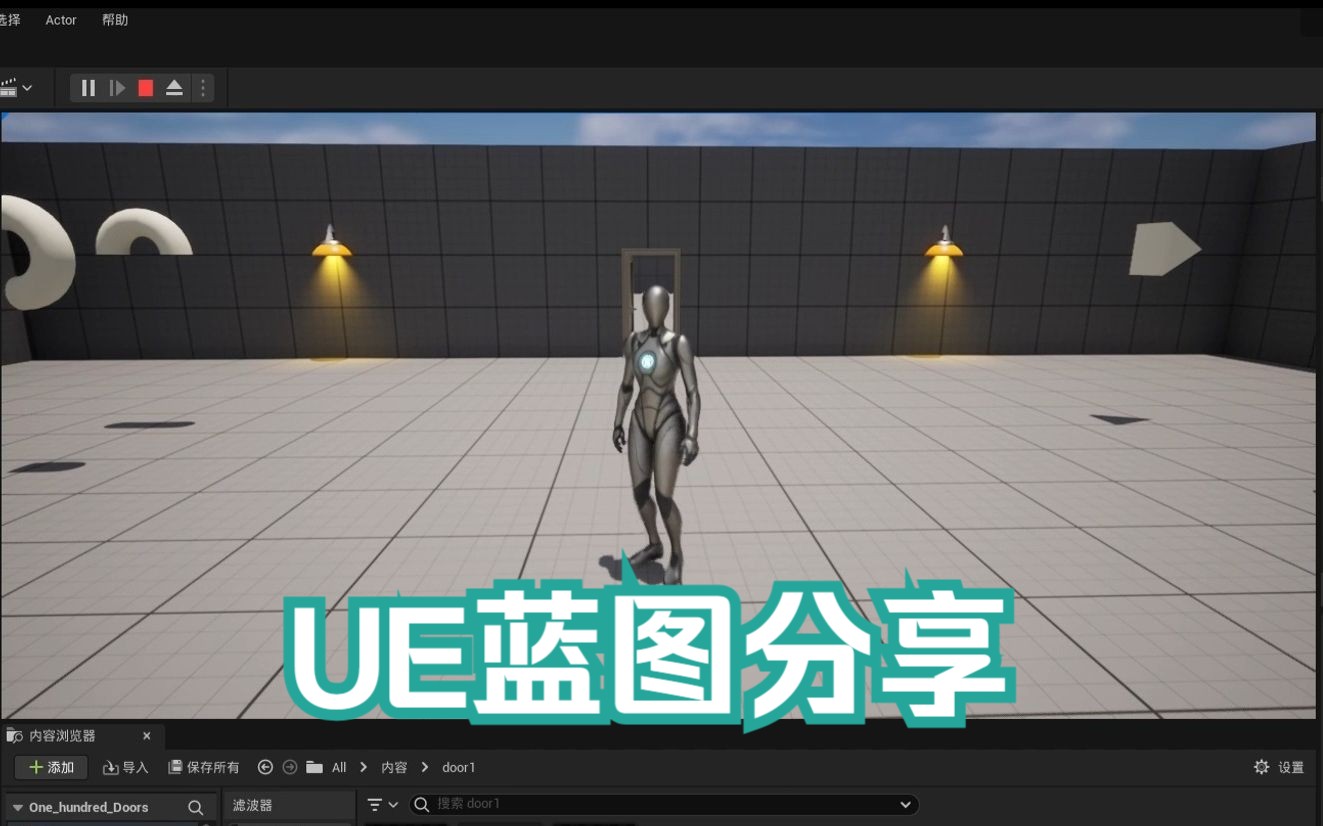Select door1 in breadcrumb path
The width and height of the screenshot is (1323, 826).
(x=459, y=767)
